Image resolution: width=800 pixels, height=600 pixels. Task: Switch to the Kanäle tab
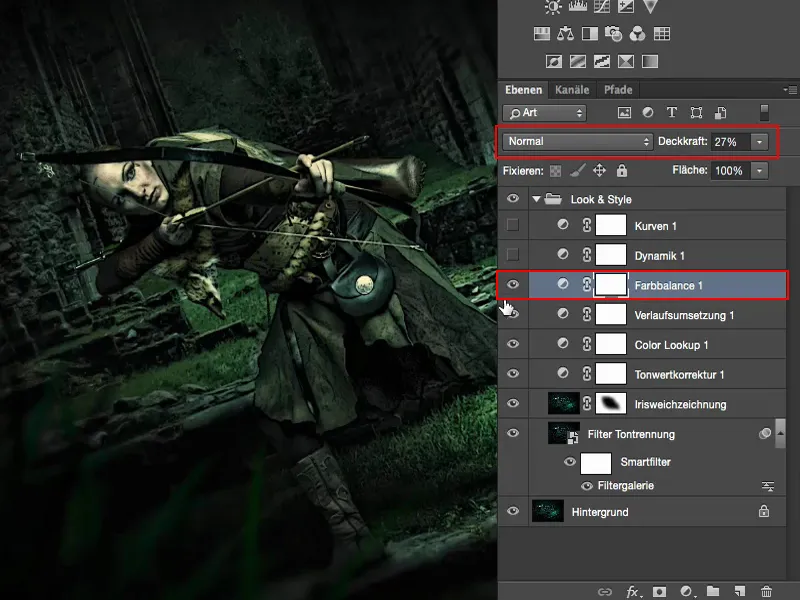pyautogui.click(x=572, y=89)
